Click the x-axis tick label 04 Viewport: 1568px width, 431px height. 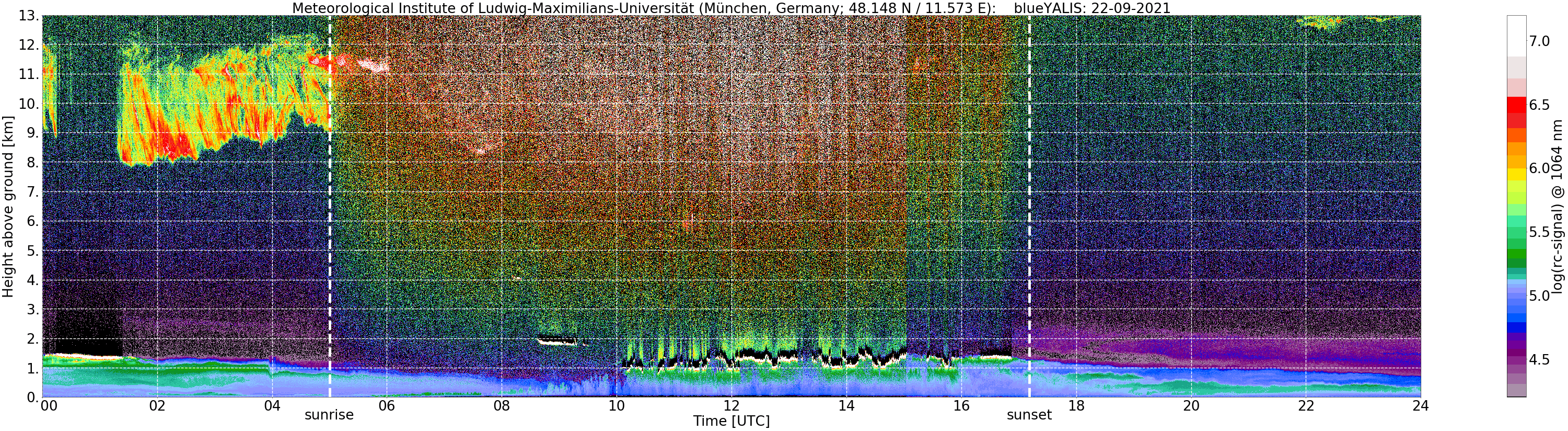[272, 405]
